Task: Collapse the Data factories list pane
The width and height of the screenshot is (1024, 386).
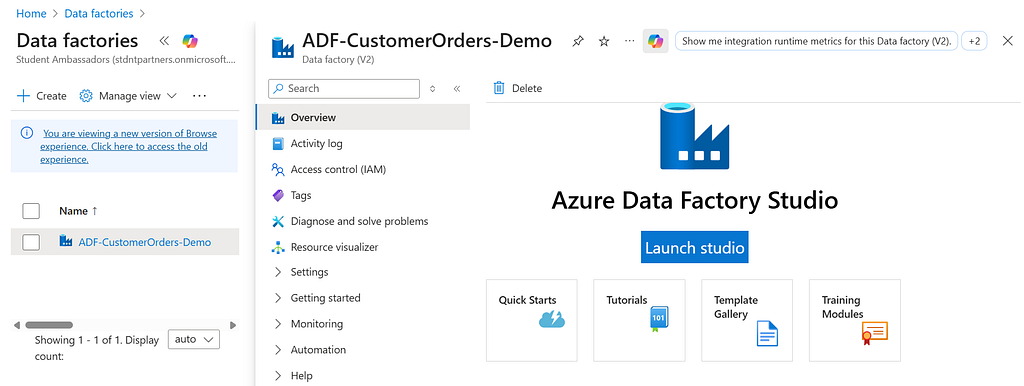Action: pos(165,40)
